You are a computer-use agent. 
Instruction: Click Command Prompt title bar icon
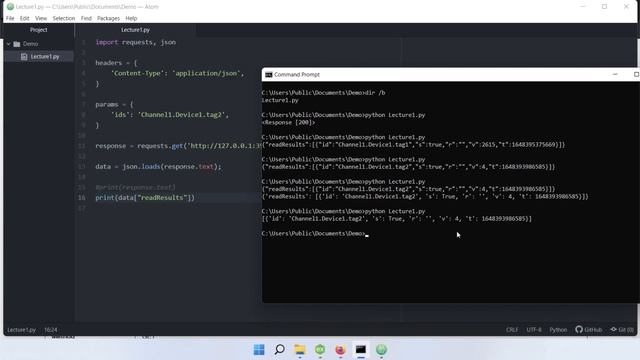(x=269, y=75)
